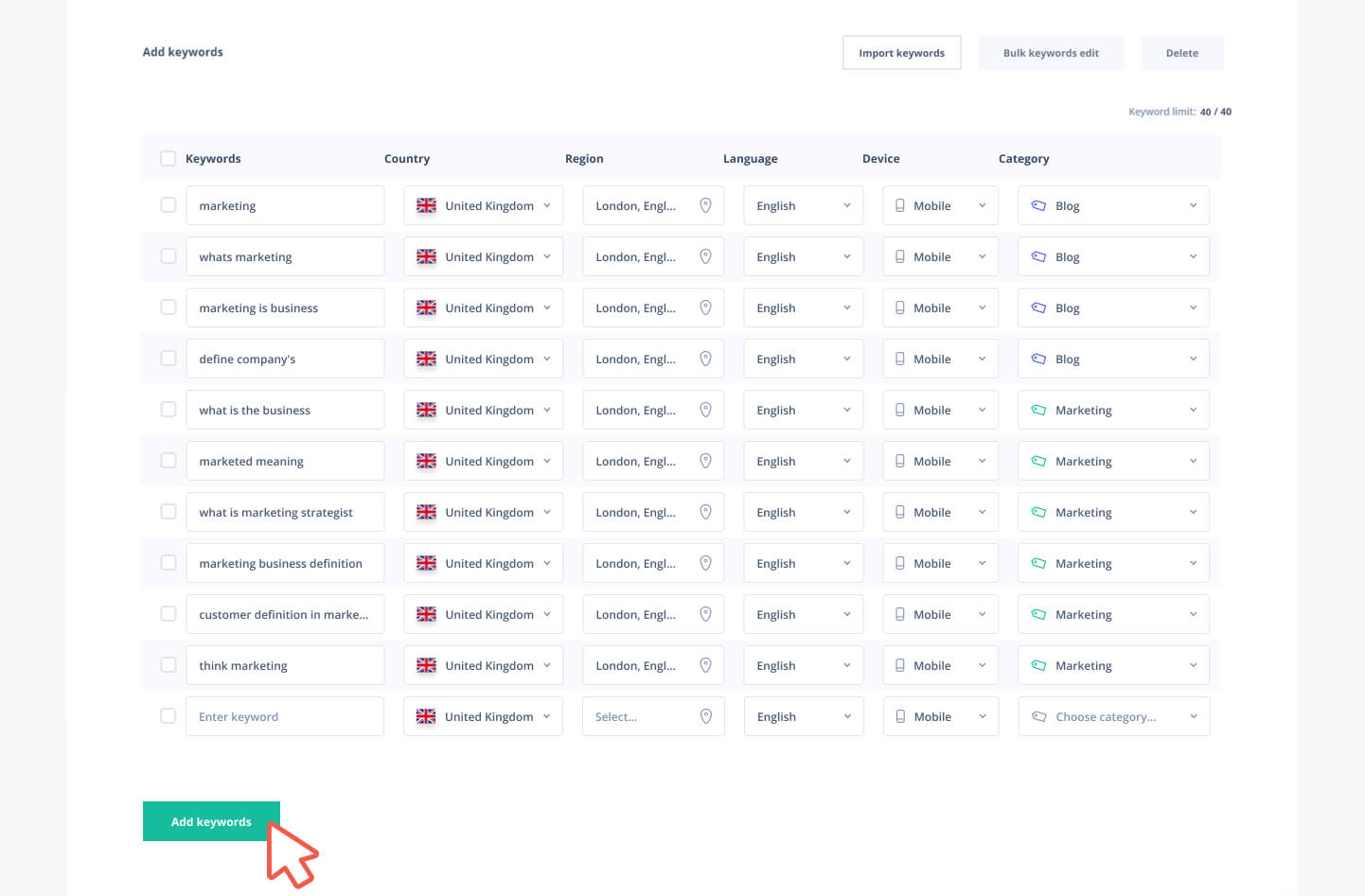Click mobile device icon in define company's row

pyautogui.click(x=900, y=359)
